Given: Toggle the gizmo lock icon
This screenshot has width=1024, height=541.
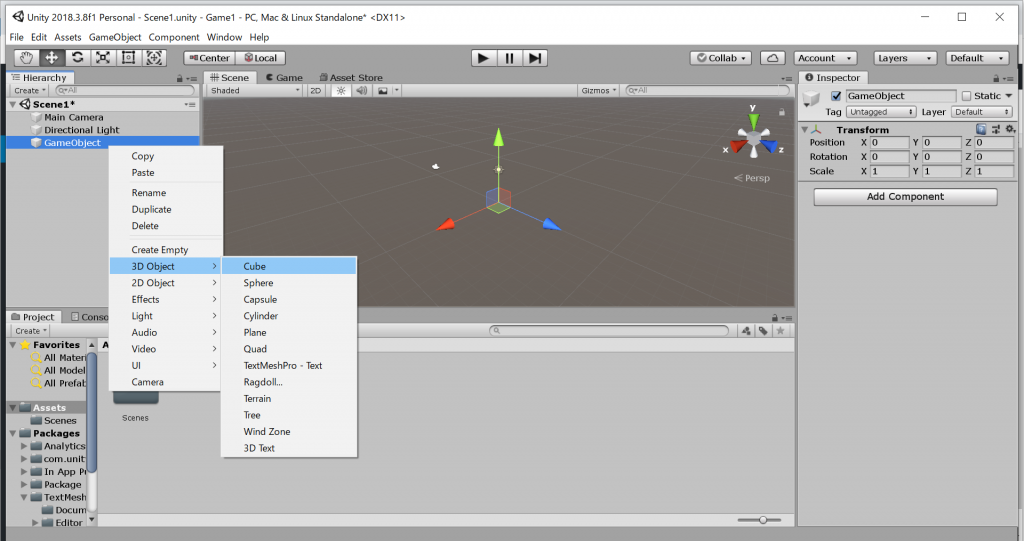Looking at the screenshot, I should click(x=781, y=112).
